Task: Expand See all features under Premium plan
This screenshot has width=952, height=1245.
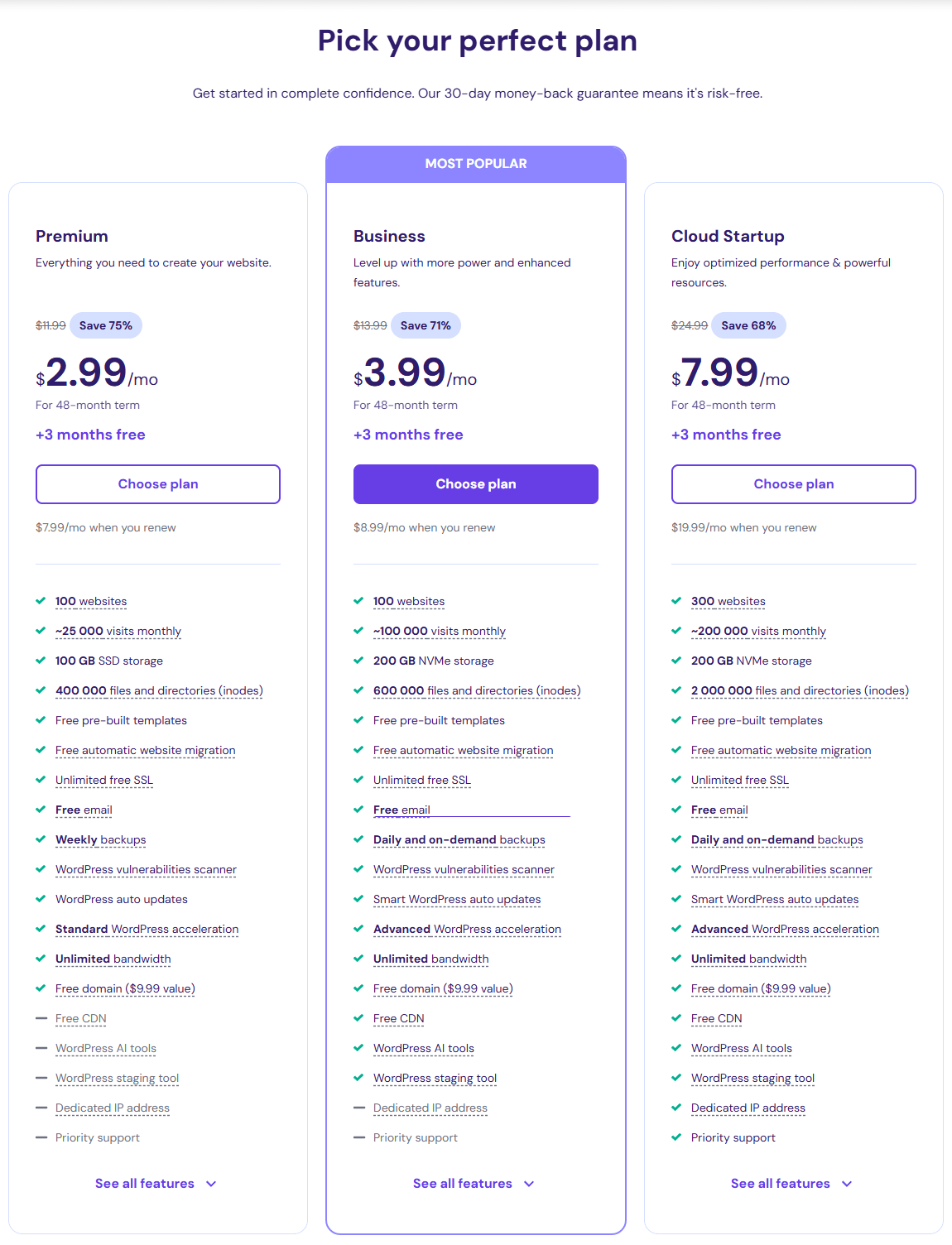Action: click(x=156, y=1184)
